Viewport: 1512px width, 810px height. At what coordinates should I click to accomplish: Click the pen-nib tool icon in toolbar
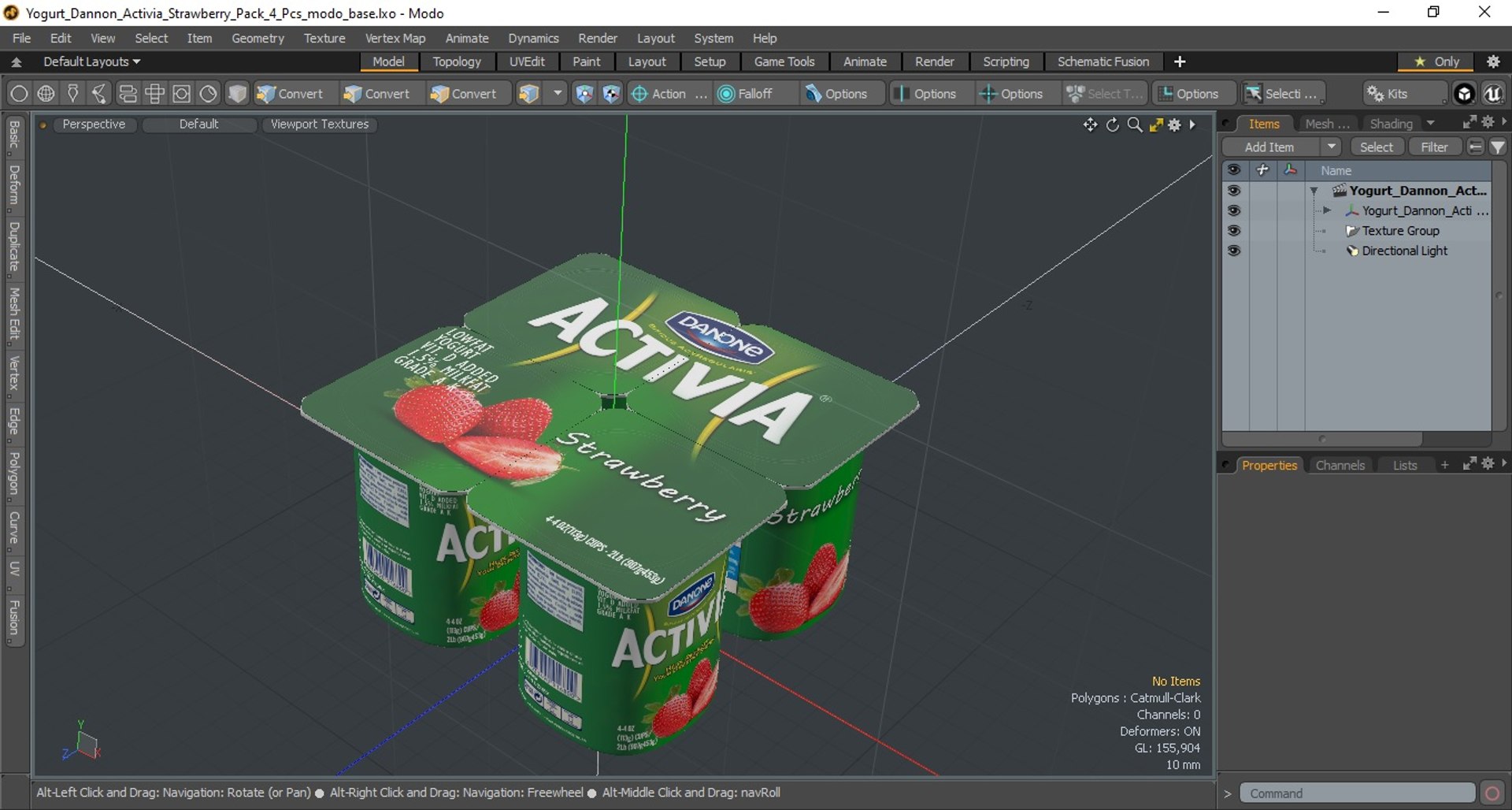point(72,94)
